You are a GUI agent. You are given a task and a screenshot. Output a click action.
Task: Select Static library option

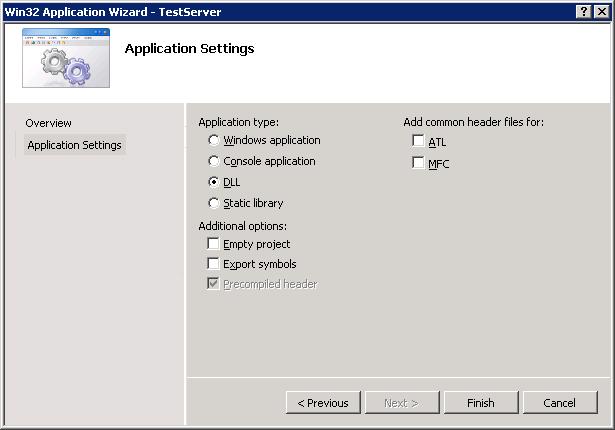[214, 203]
